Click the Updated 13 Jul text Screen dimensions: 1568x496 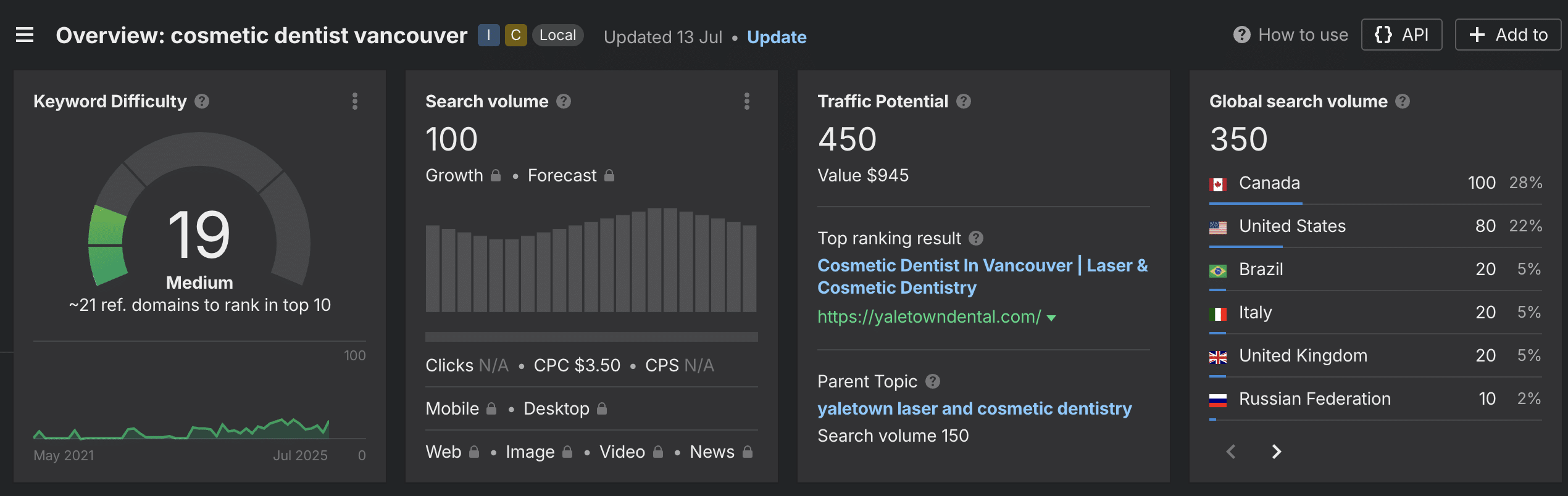pos(663,37)
